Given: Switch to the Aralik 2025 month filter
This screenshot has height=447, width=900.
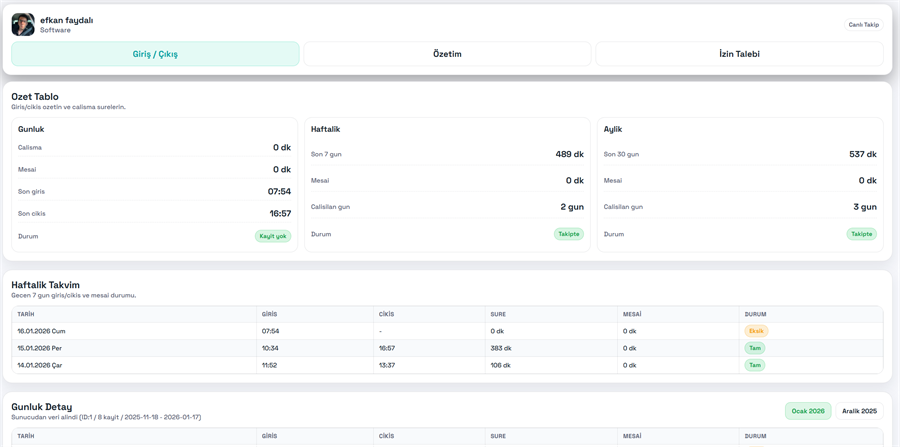Looking at the screenshot, I should [859, 411].
